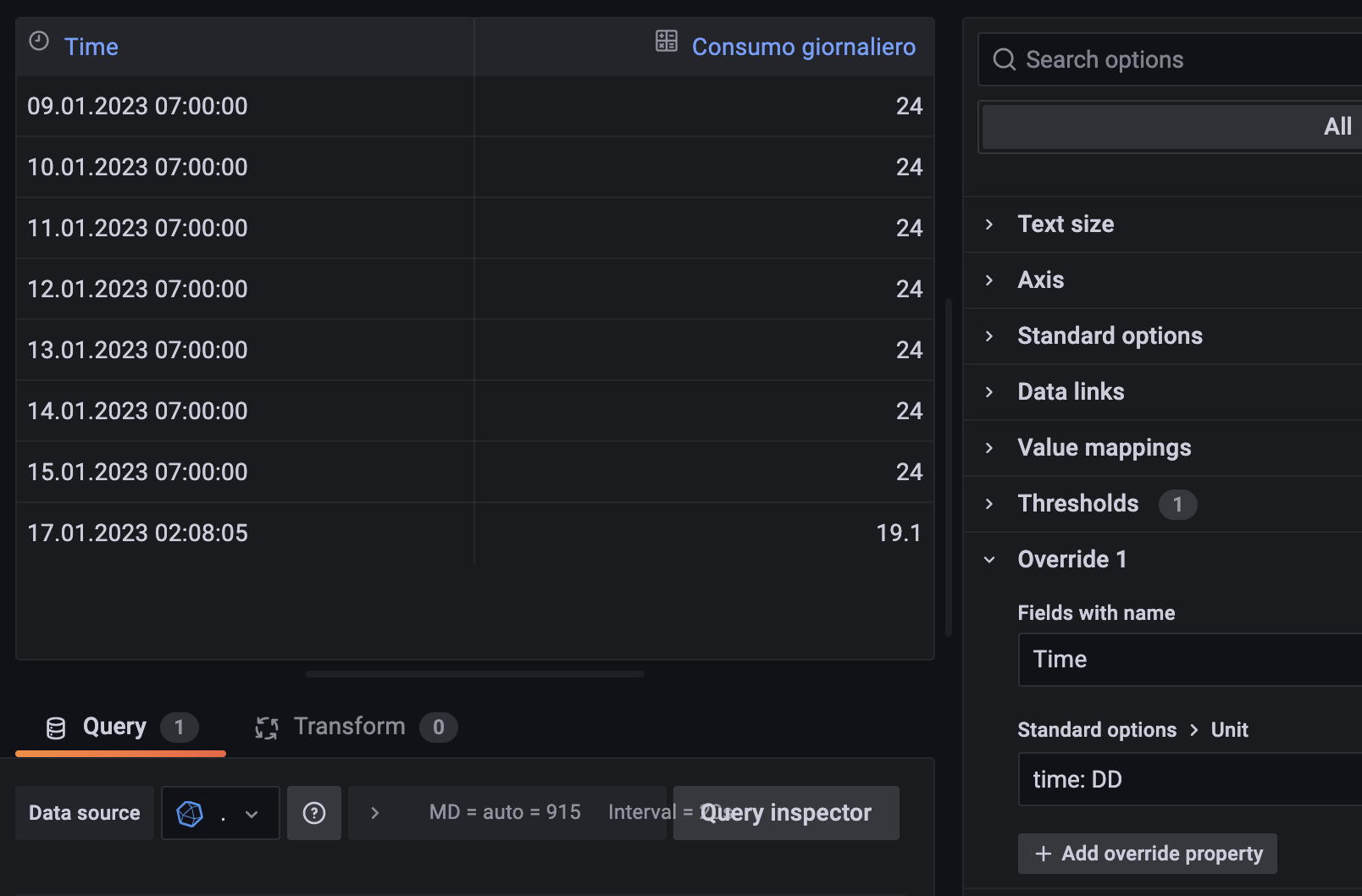Open the query help question mark icon
1362x896 pixels.
point(314,813)
